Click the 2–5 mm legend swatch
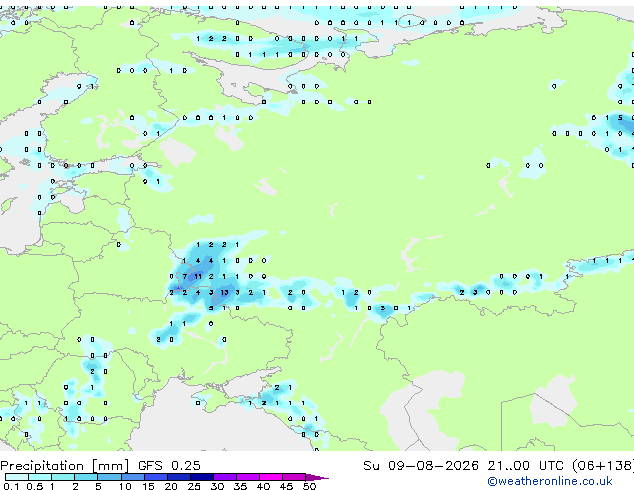 (86, 477)
